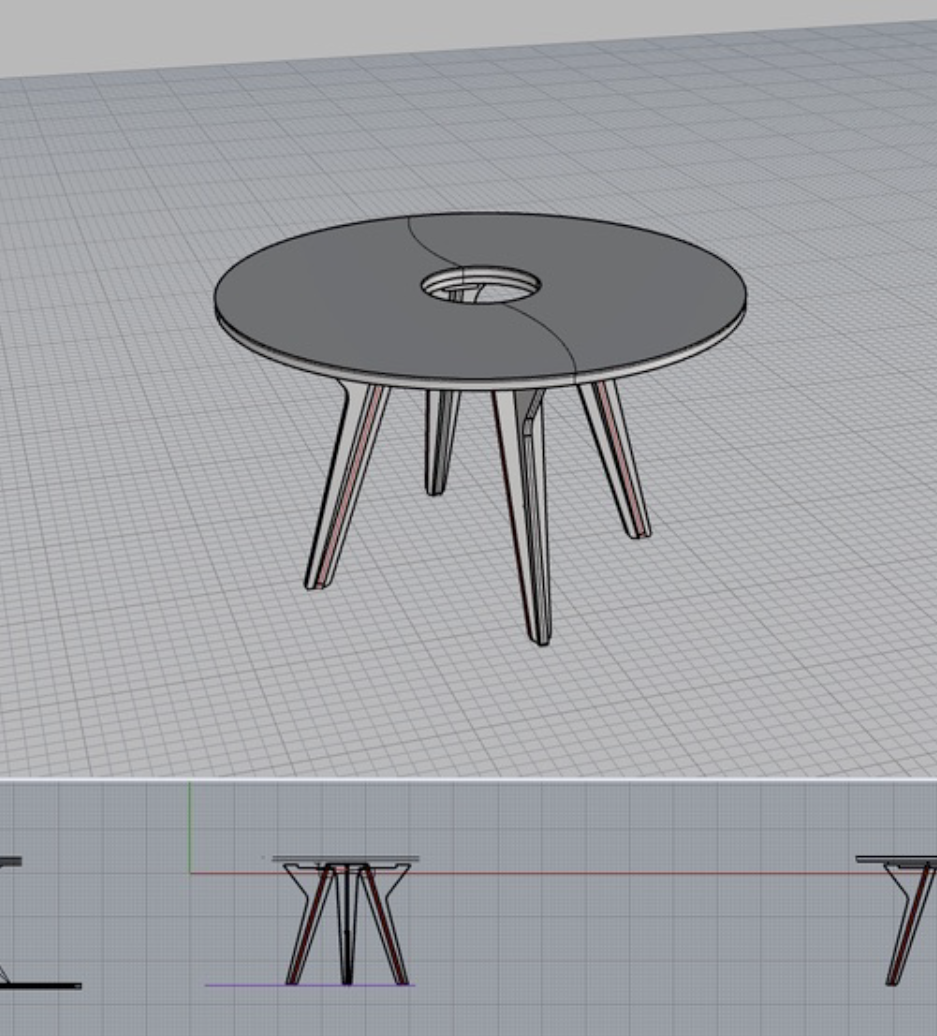Select the front-left table leg with the pink stripe
The image size is (937, 1036).
click(346, 486)
